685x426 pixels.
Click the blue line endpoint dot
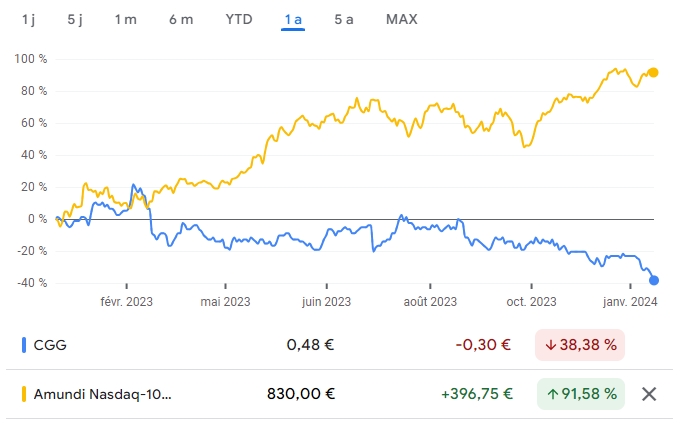(653, 280)
